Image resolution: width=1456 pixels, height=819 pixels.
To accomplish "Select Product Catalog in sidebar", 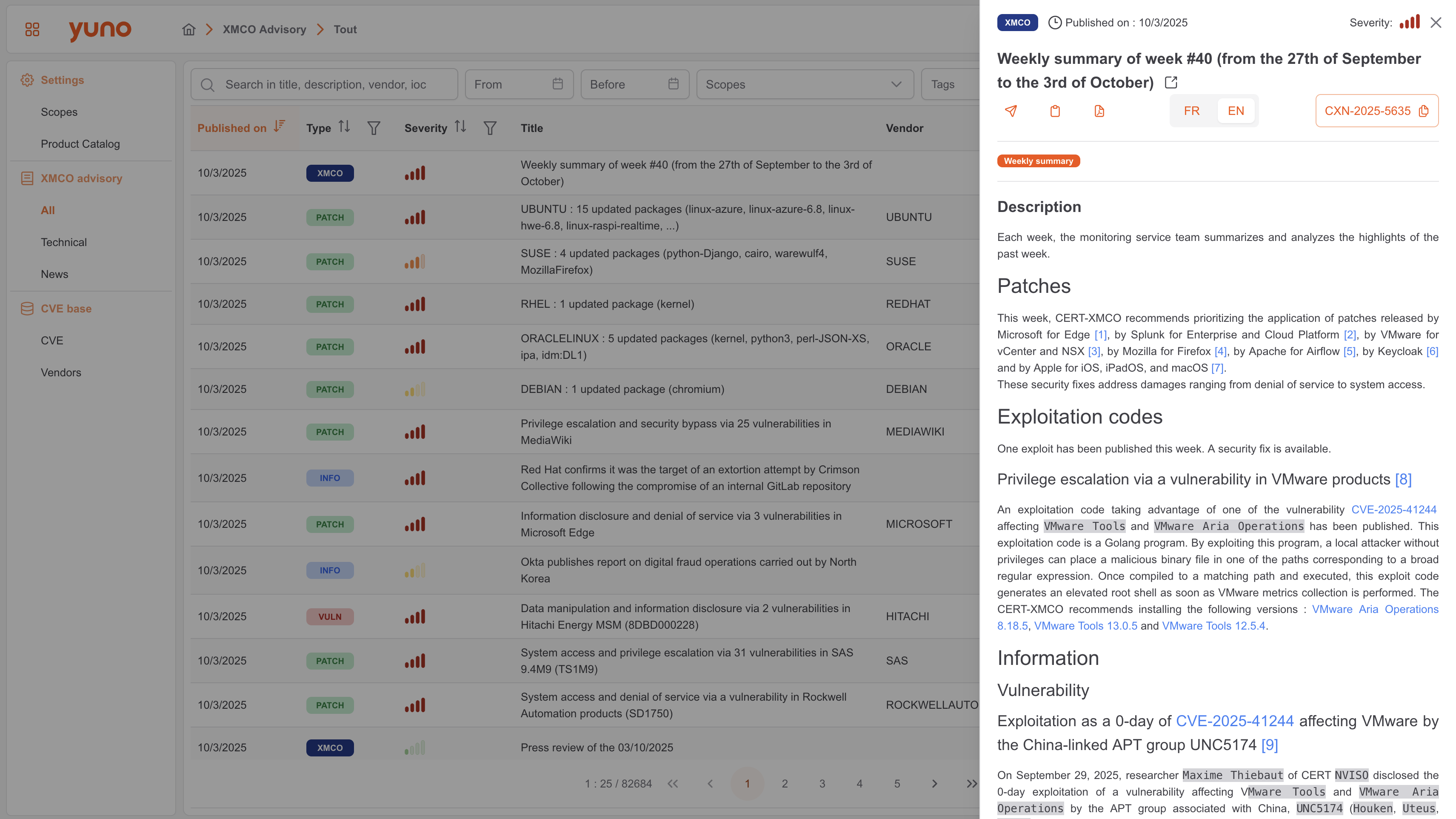I will coord(80,143).
